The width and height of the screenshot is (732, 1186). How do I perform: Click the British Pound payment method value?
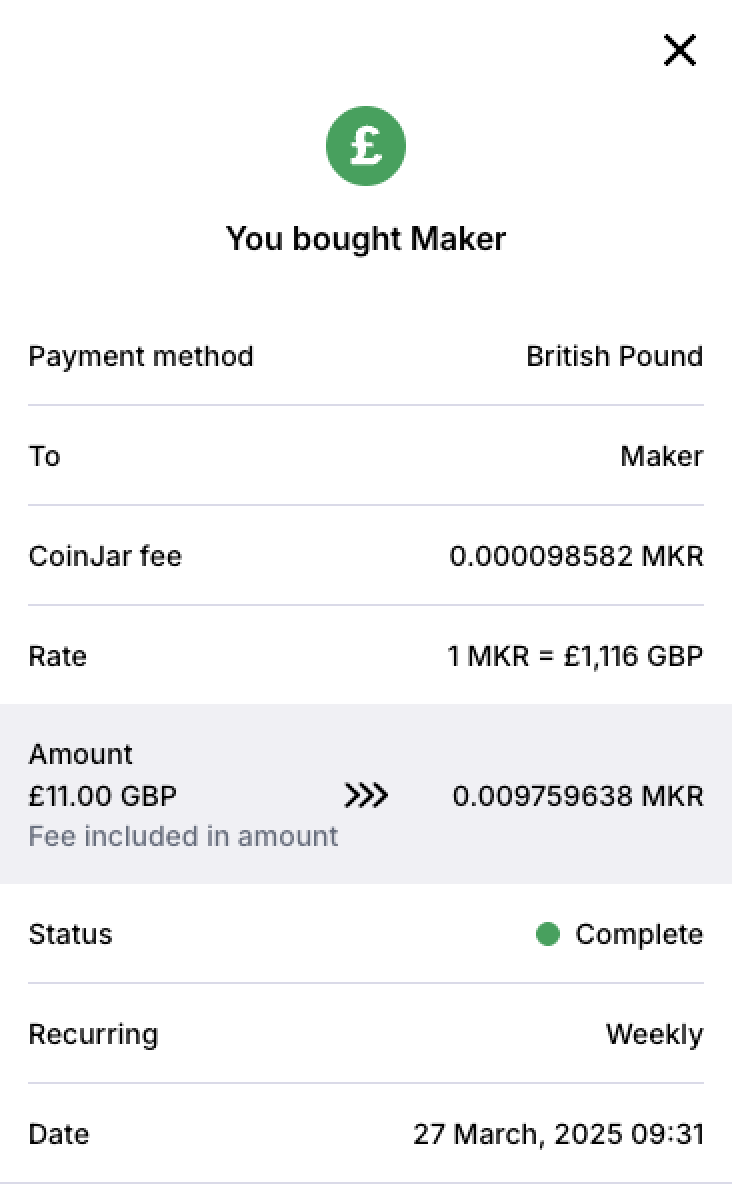tap(615, 356)
